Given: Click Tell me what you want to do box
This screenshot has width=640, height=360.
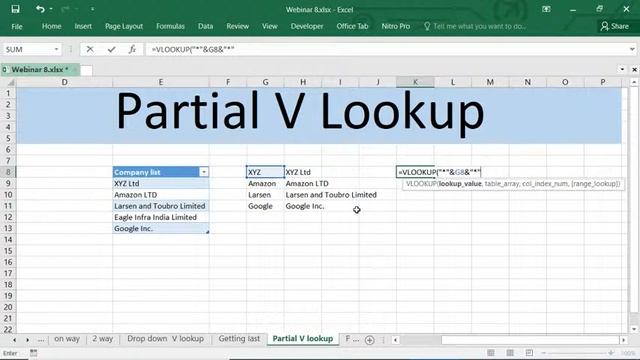Looking at the screenshot, I should coord(476,26).
